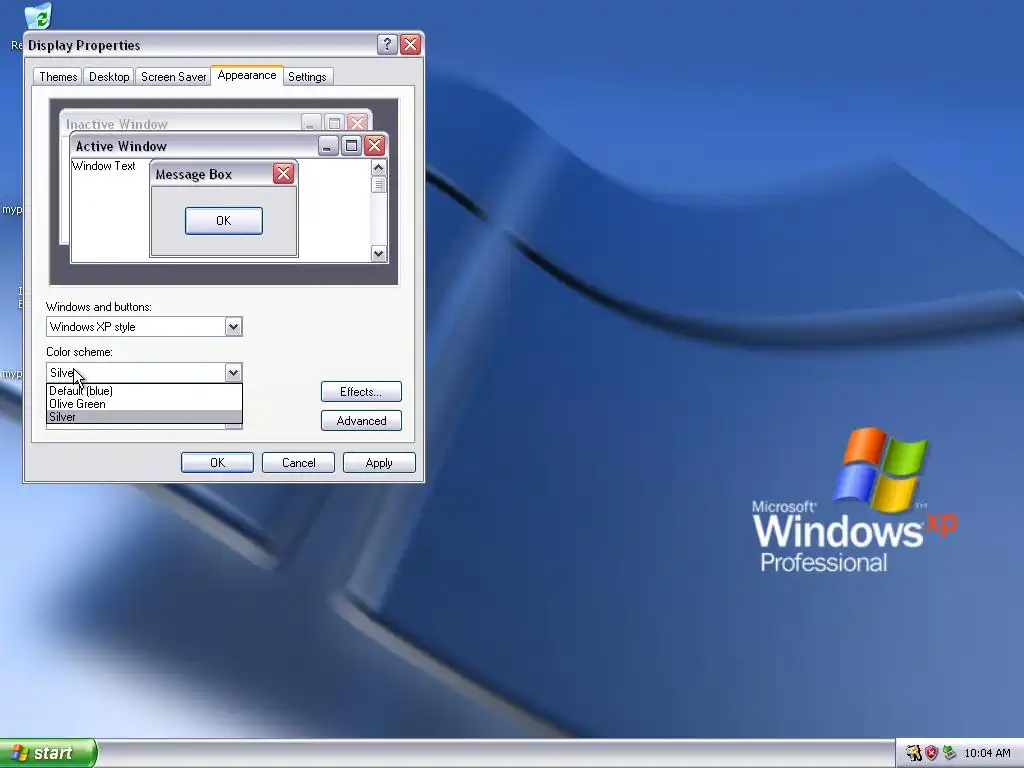Screen dimensions: 1024x768
Task: Cancel the Display Properties changes
Action: click(x=298, y=462)
